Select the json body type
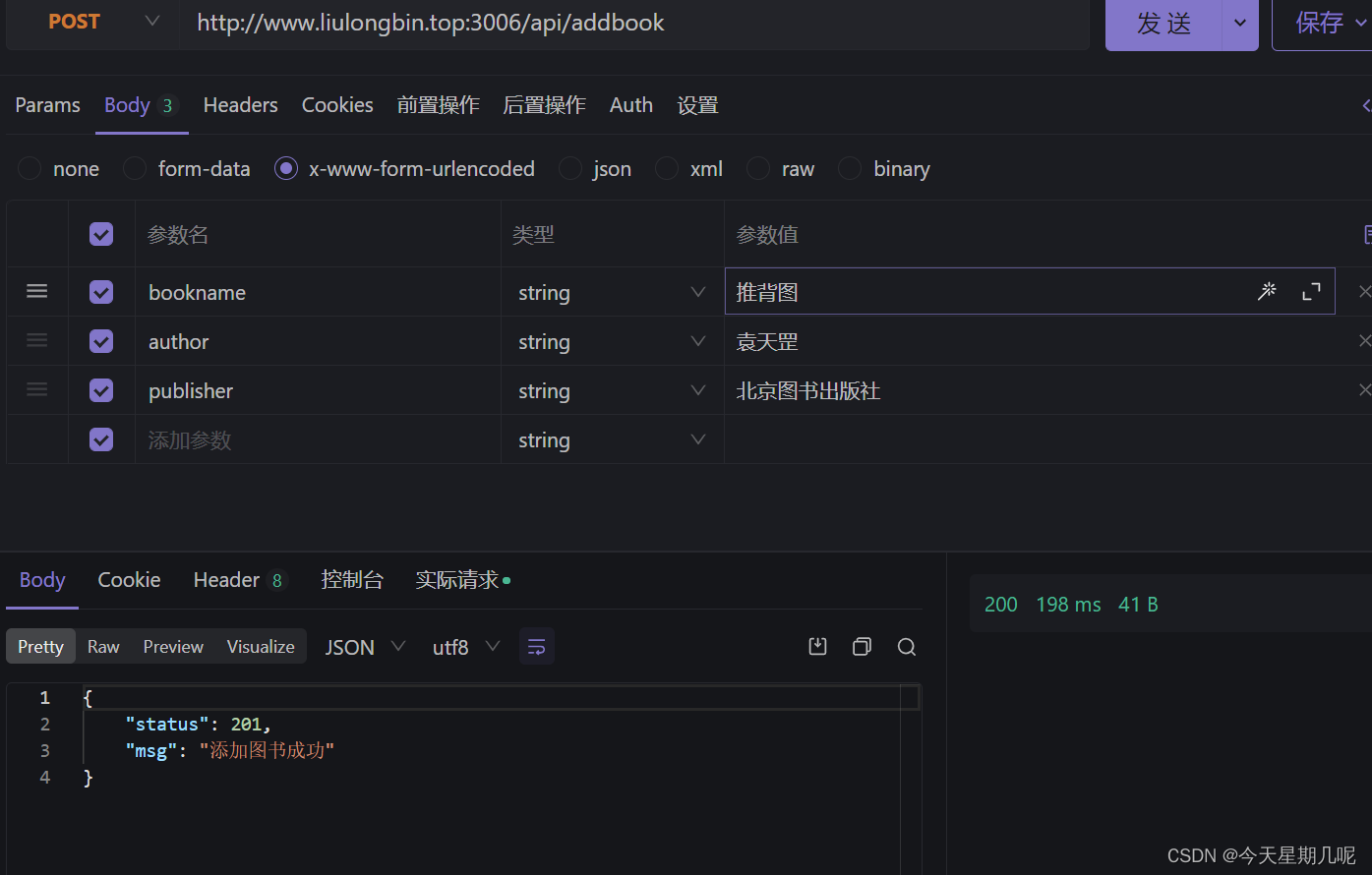 [x=570, y=169]
